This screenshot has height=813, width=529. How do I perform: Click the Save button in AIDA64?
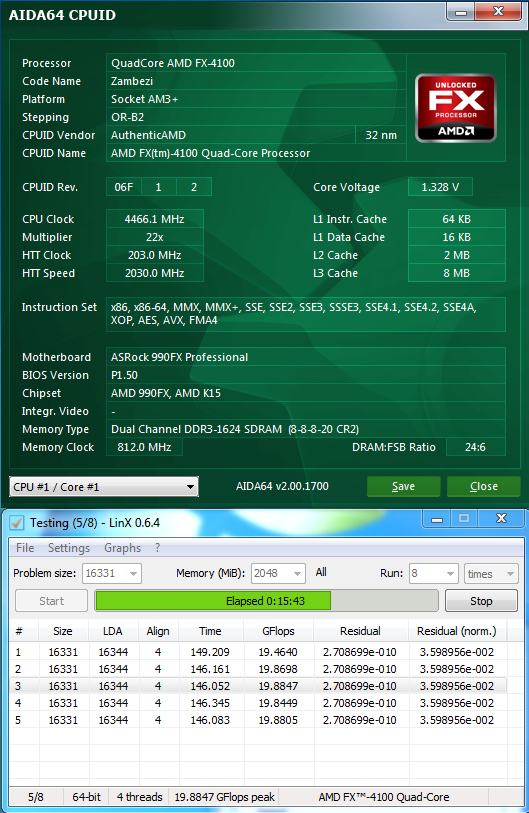[403, 486]
